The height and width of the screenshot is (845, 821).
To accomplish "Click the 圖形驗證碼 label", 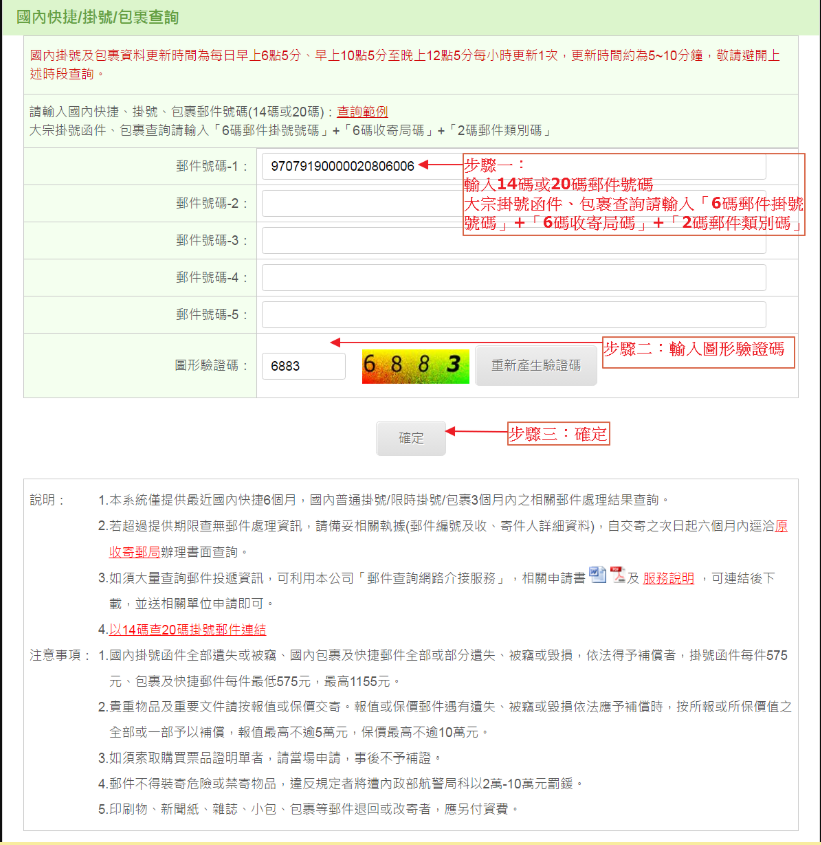I will [x=211, y=366].
